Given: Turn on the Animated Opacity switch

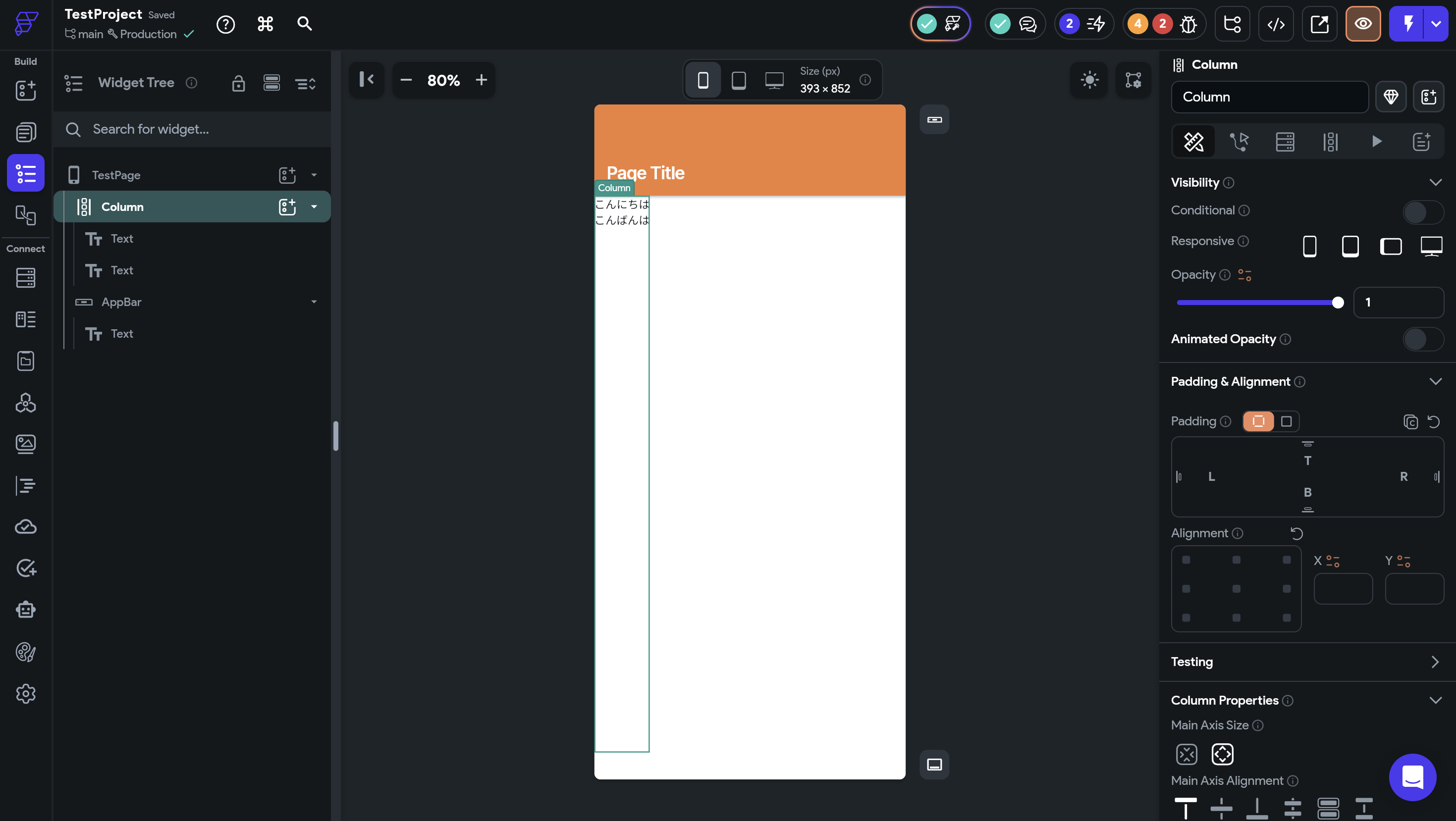Looking at the screenshot, I should (1423, 339).
